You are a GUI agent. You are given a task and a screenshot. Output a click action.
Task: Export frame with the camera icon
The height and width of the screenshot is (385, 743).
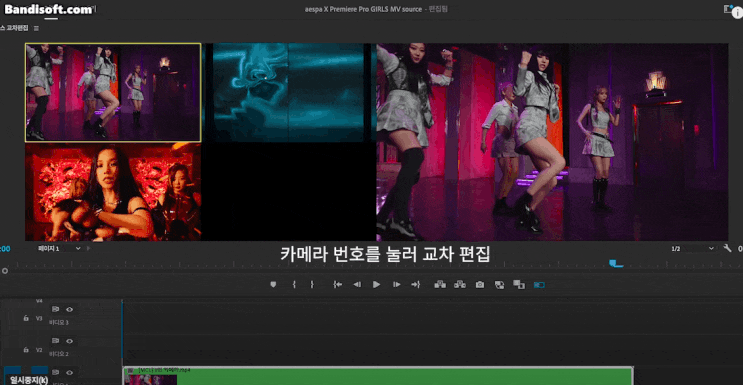tap(480, 284)
